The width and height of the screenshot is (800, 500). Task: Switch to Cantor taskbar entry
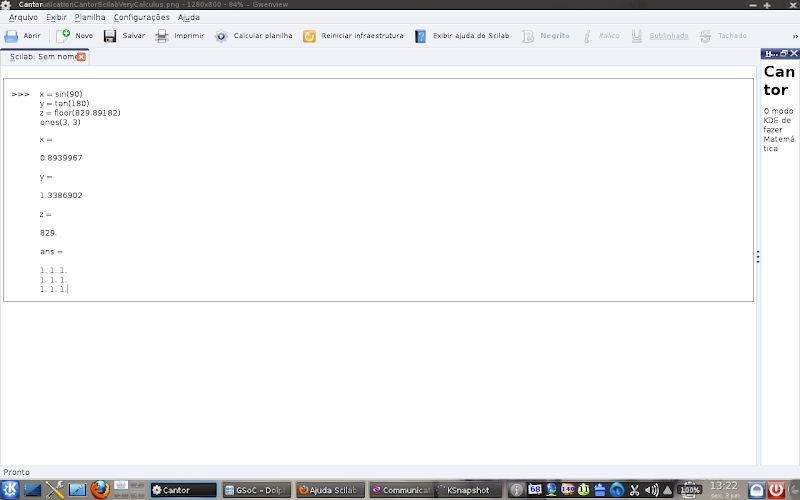coord(184,490)
